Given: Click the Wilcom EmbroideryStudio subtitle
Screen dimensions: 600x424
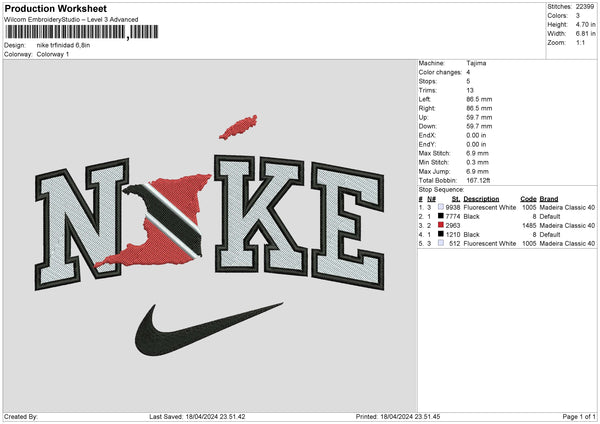Looking at the screenshot, I should (x=71, y=20).
